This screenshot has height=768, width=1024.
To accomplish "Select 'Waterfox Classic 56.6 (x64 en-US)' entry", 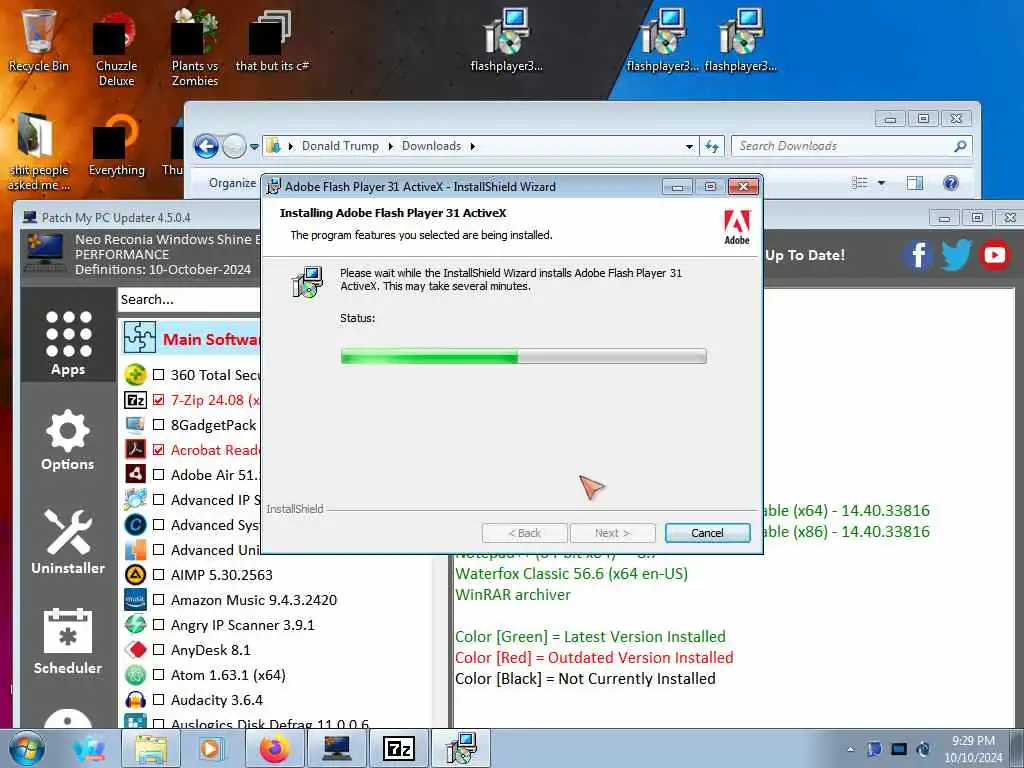I will pos(571,573).
